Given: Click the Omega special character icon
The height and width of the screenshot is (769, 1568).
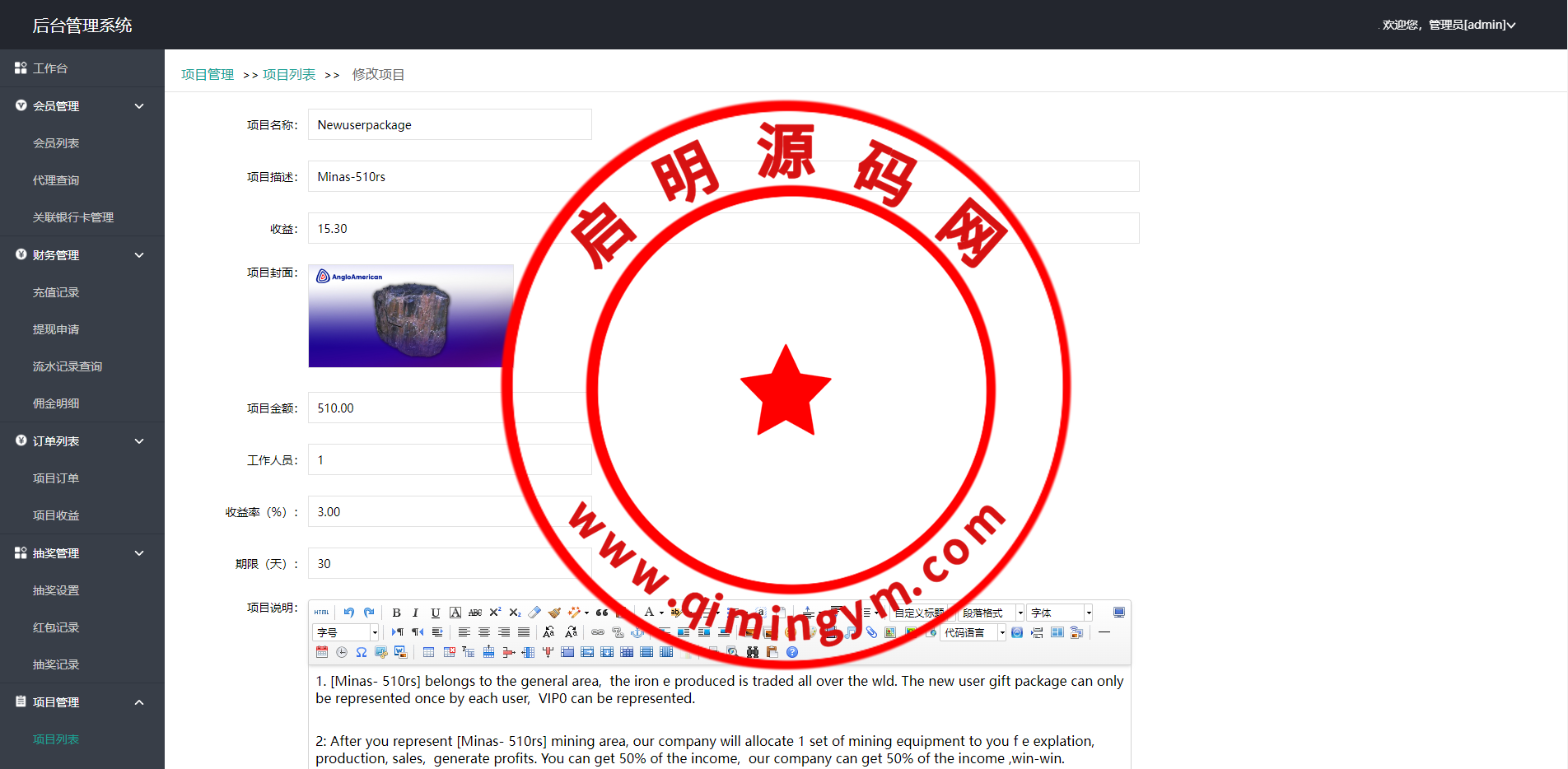Looking at the screenshot, I should coord(362,652).
